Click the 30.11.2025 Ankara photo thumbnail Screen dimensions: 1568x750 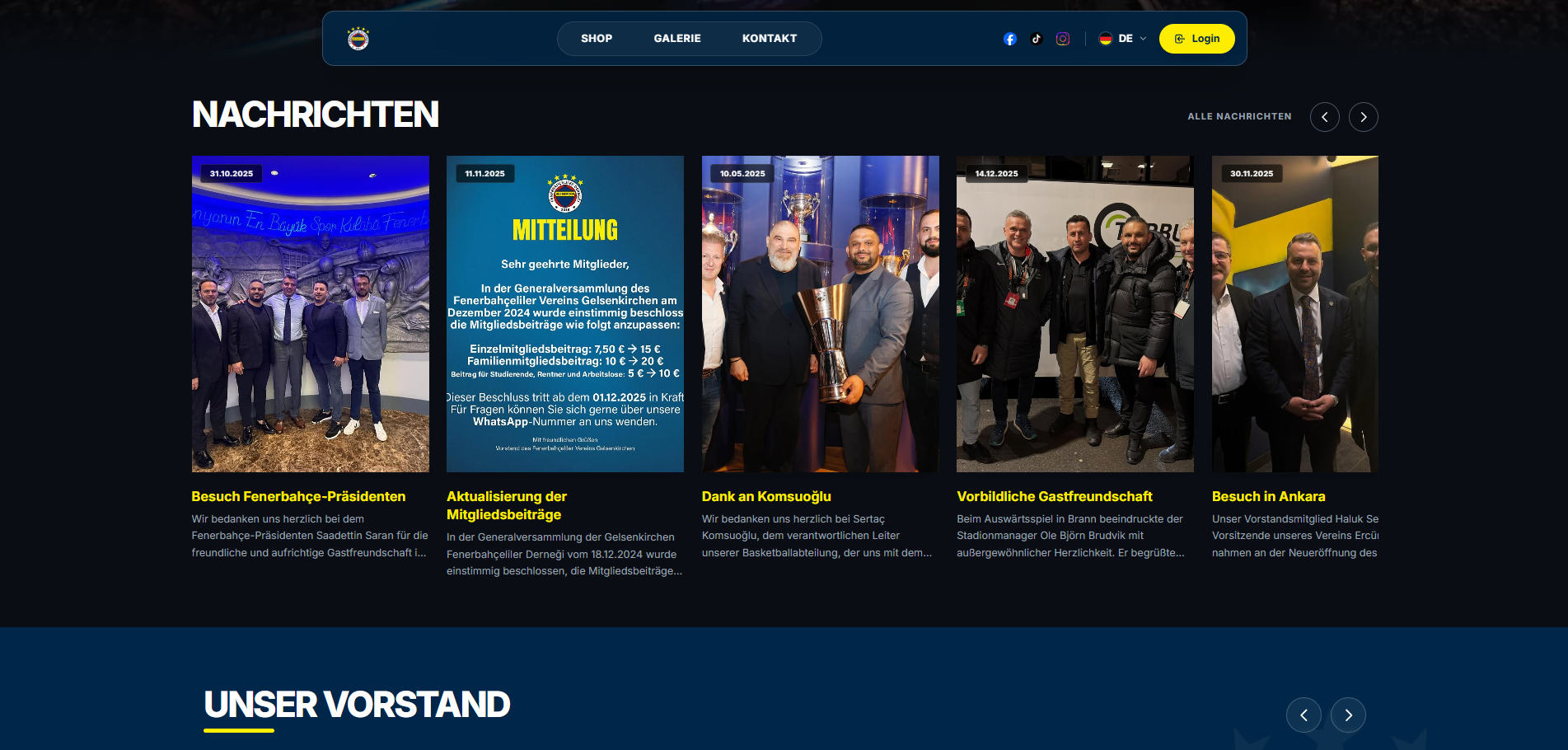coord(1295,314)
